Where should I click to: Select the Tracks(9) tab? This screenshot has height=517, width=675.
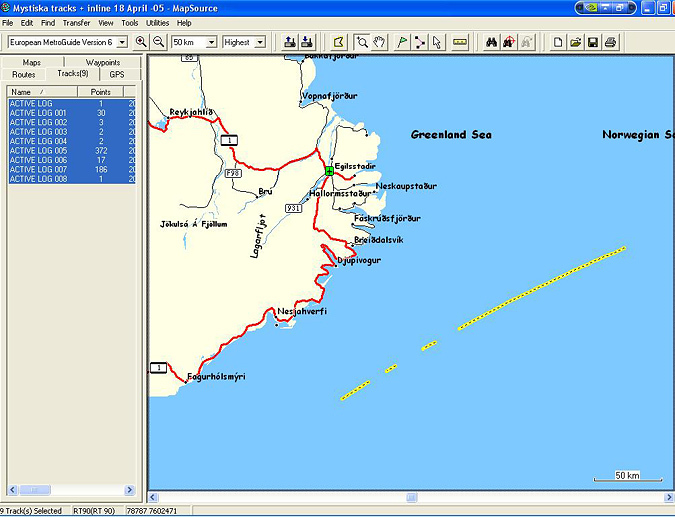(73, 74)
